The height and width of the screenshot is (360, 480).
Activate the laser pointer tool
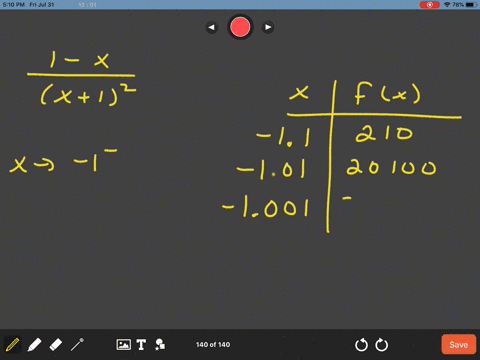click(77, 344)
